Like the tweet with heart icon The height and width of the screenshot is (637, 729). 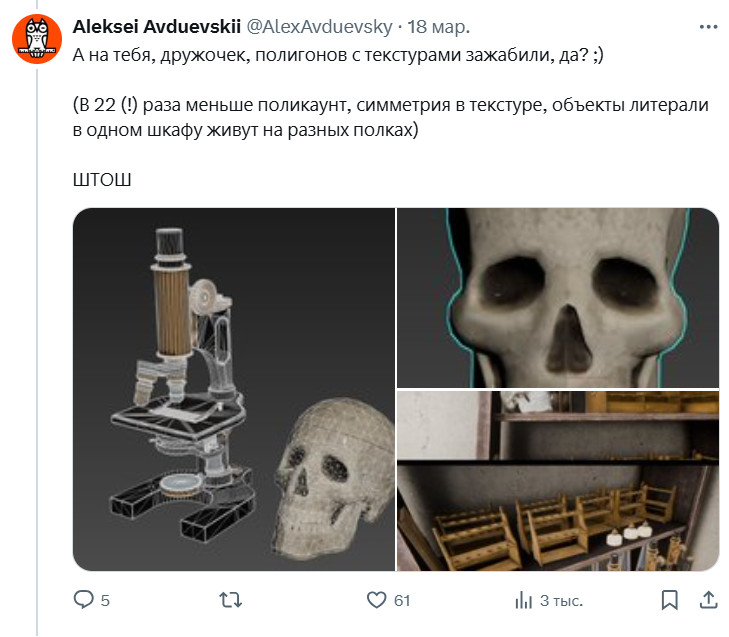376,600
